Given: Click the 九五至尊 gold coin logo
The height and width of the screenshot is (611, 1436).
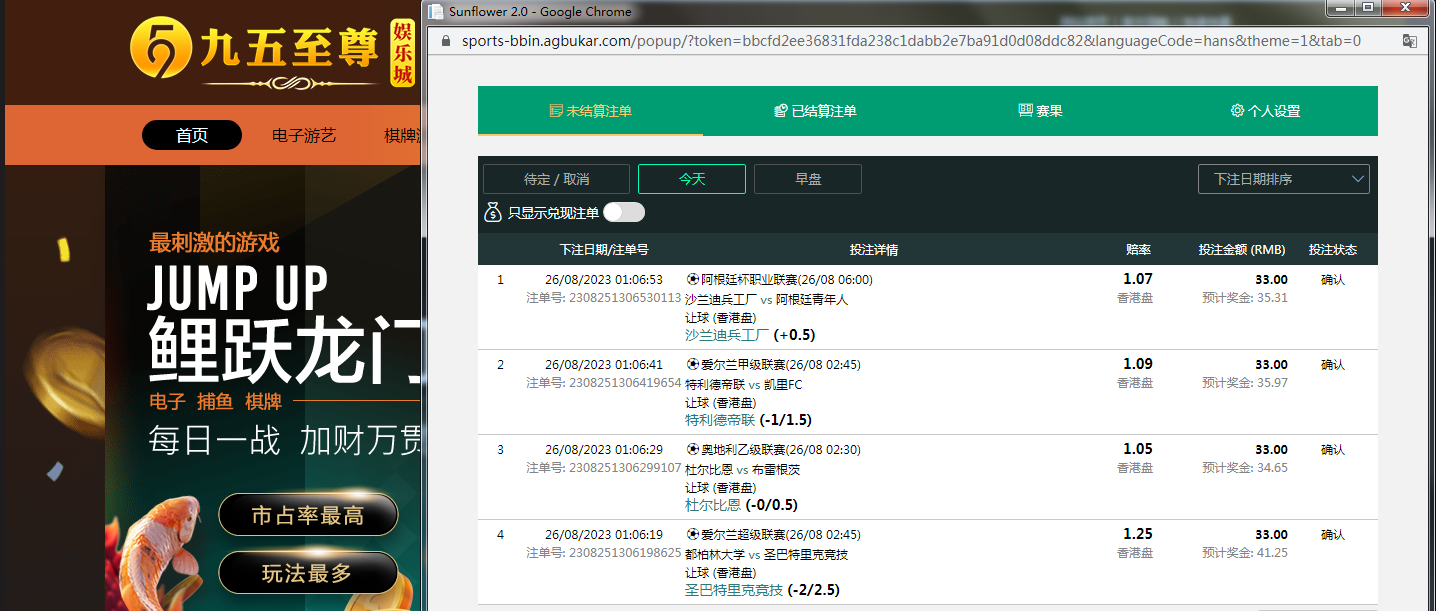Looking at the screenshot, I should (159, 50).
